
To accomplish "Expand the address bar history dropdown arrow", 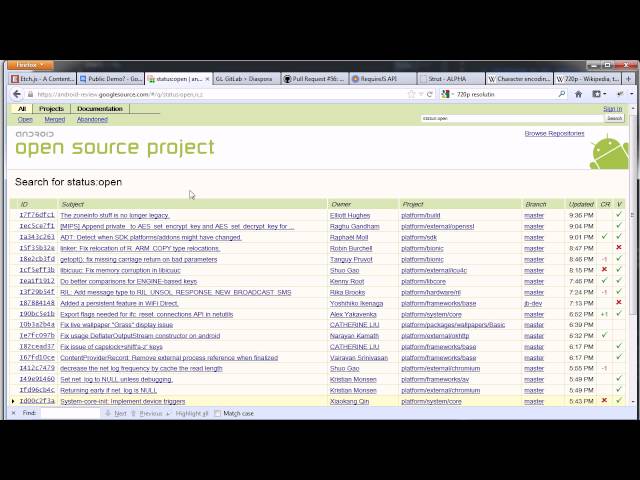I will (421, 94).
